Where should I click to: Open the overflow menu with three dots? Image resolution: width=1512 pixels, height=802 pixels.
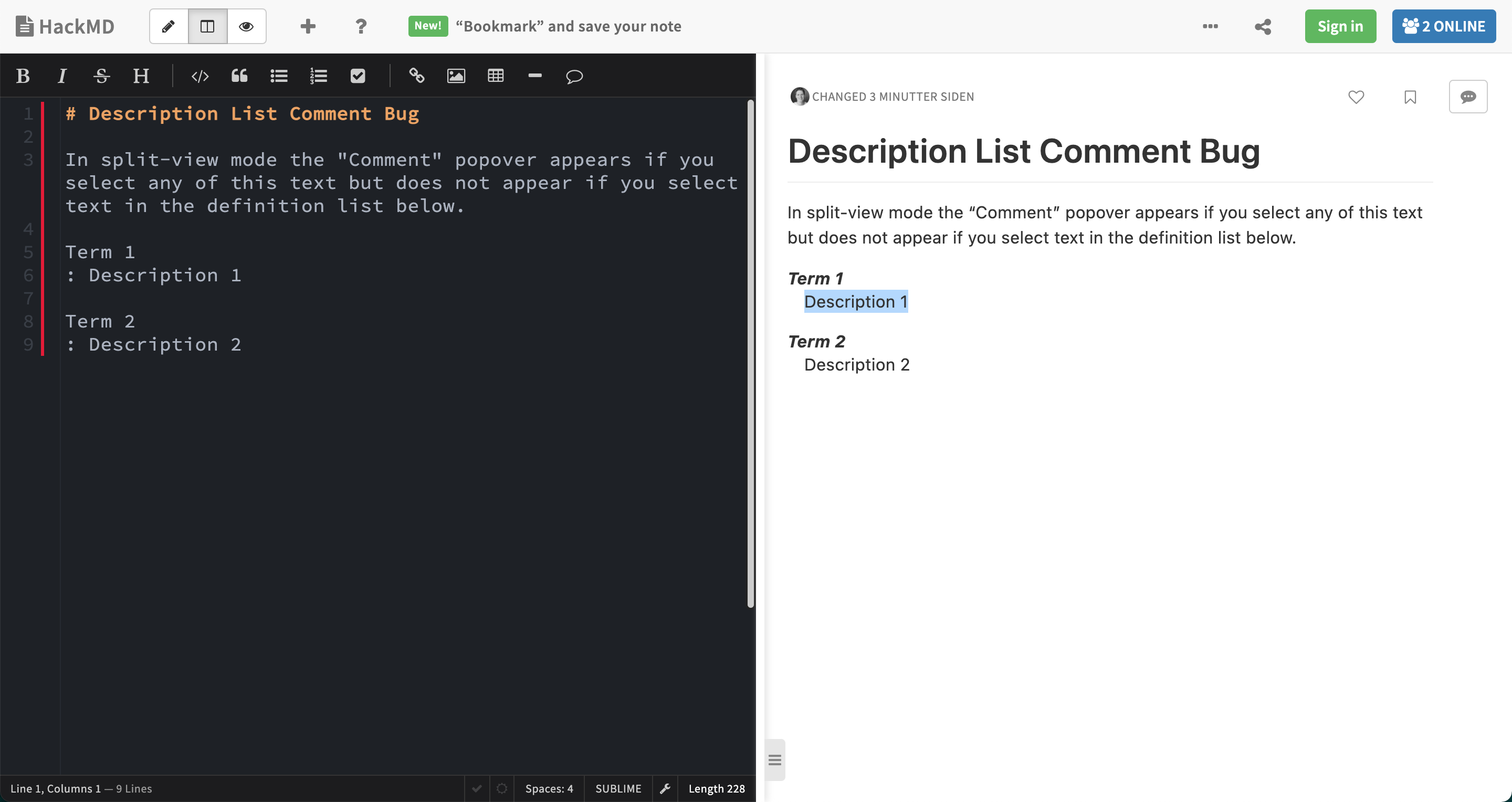(x=1210, y=26)
